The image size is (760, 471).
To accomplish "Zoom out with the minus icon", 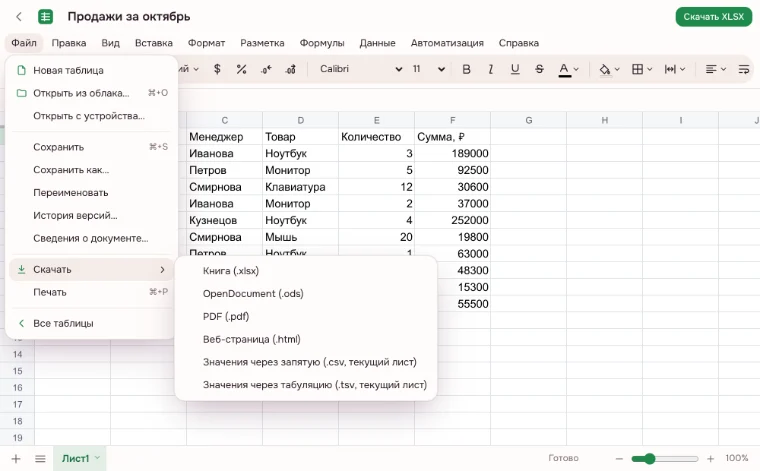I will click(x=619, y=458).
